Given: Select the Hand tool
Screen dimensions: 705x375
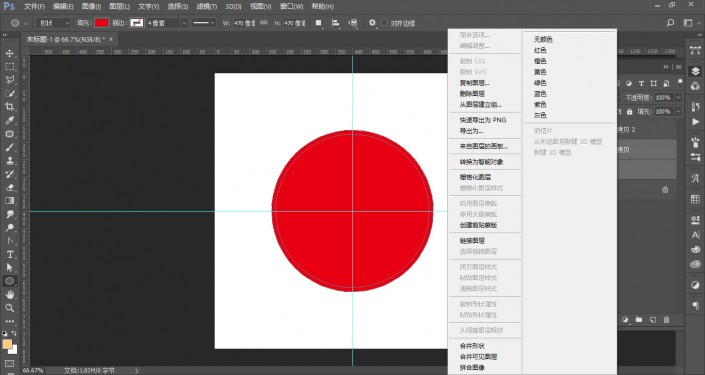Looking at the screenshot, I should pyautogui.click(x=9, y=295).
